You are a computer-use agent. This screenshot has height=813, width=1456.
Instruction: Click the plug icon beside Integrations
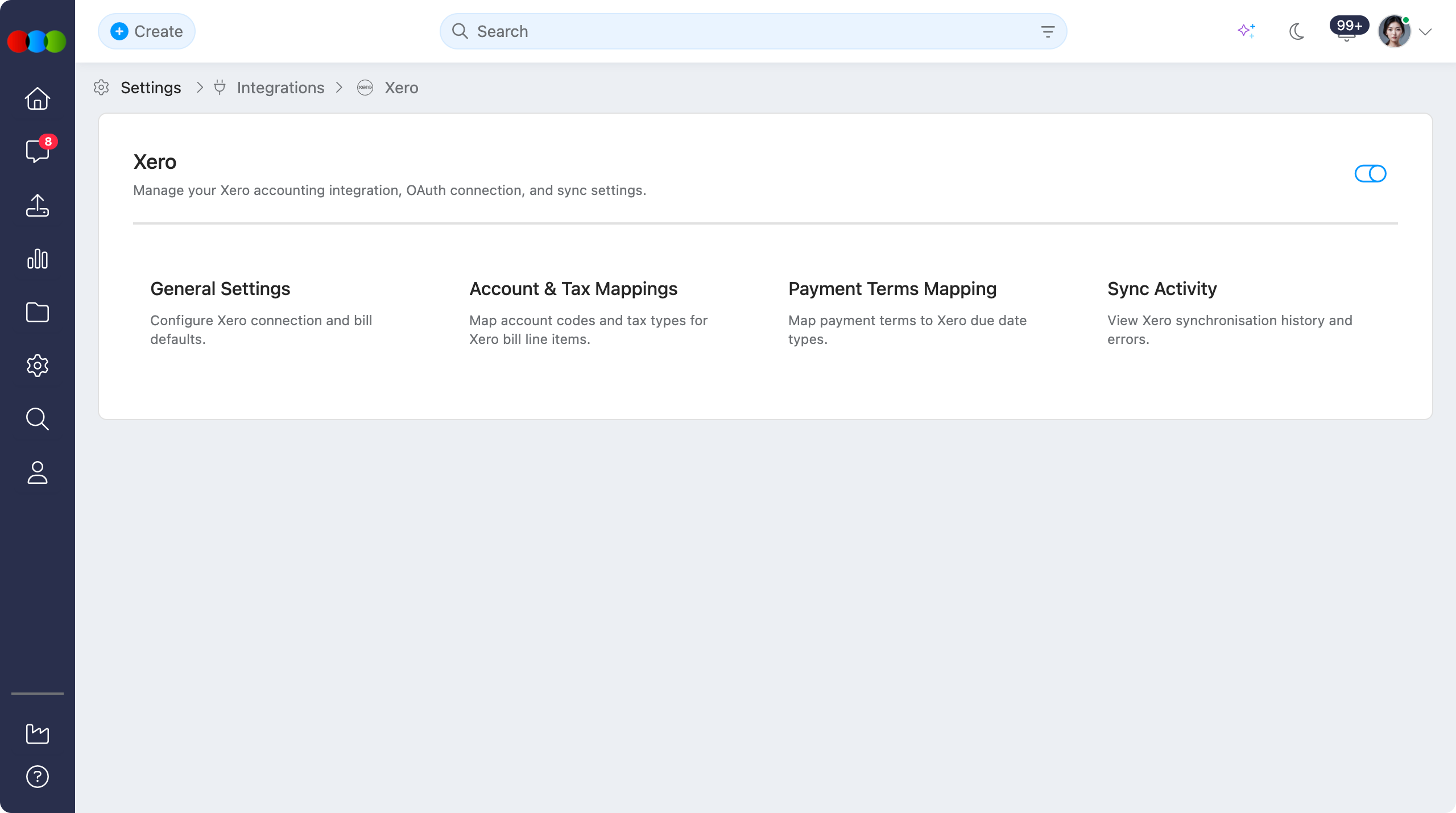coord(220,88)
